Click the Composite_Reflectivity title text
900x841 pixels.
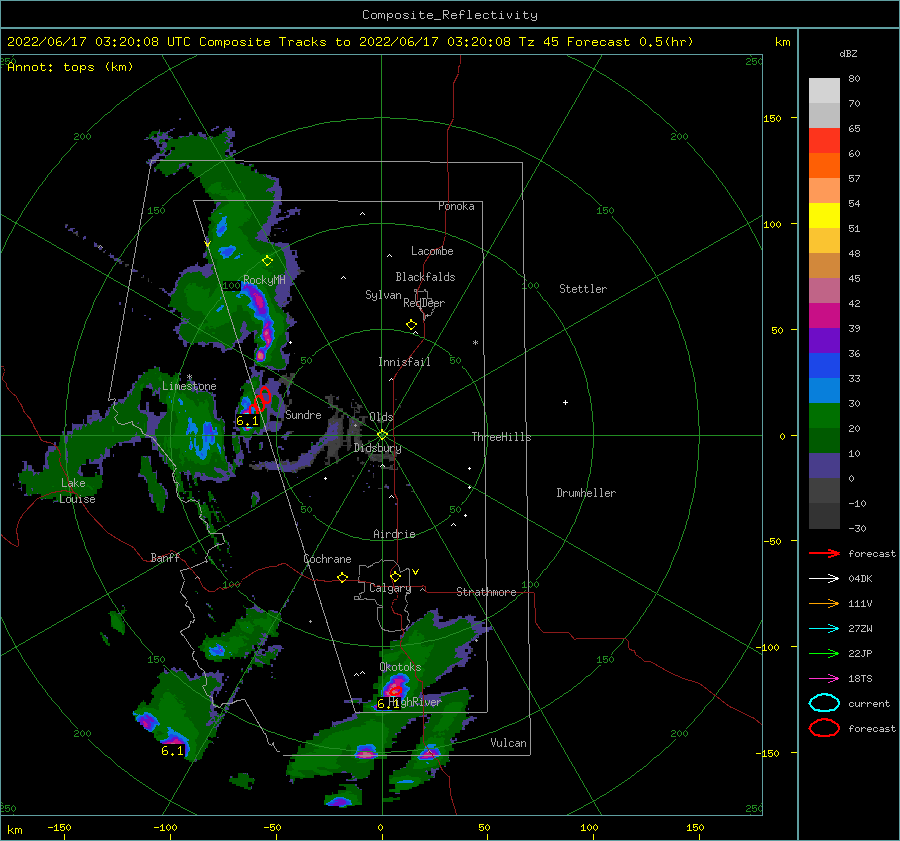tap(450, 15)
